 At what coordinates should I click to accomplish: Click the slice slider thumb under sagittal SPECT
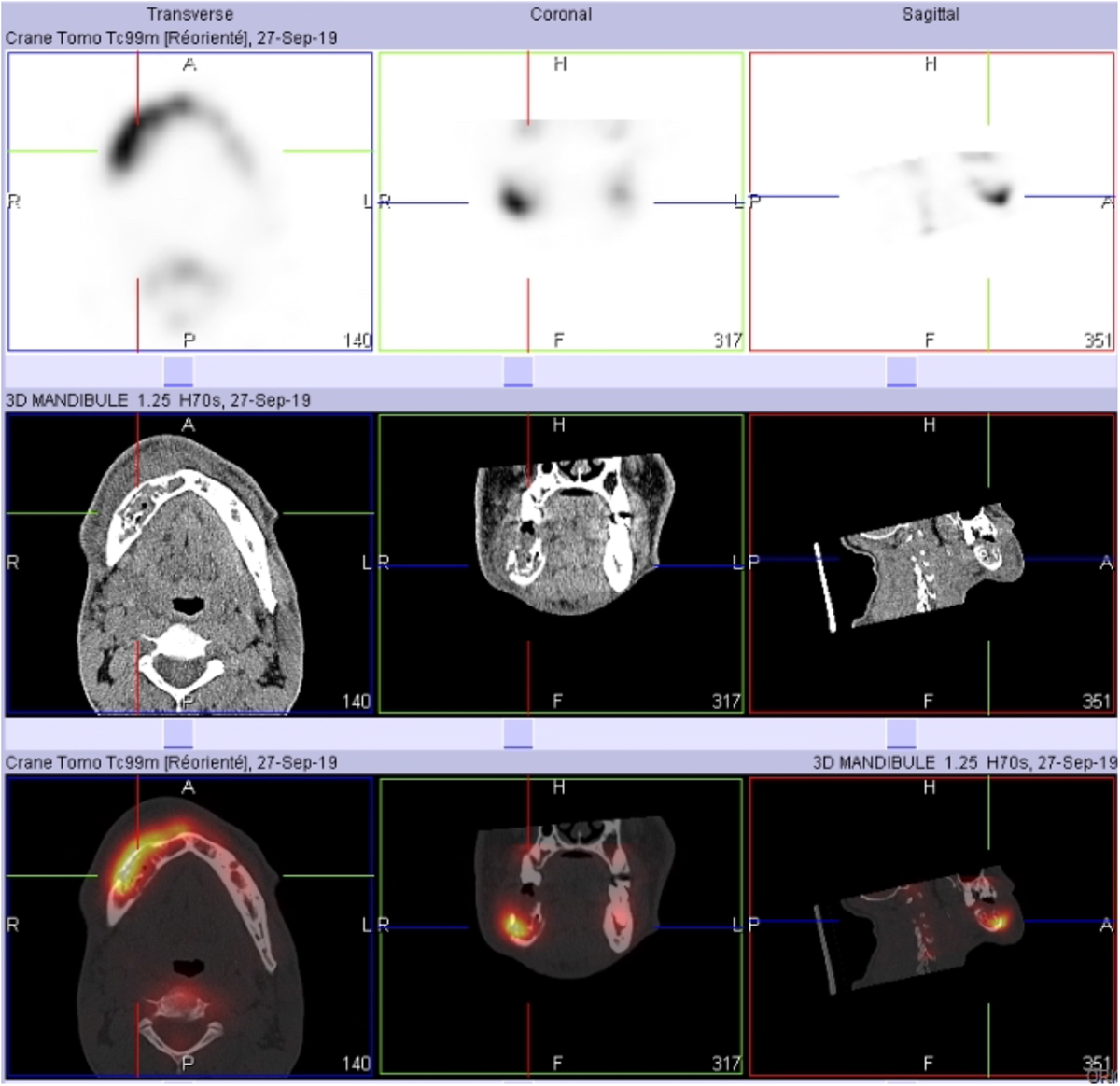902,371
